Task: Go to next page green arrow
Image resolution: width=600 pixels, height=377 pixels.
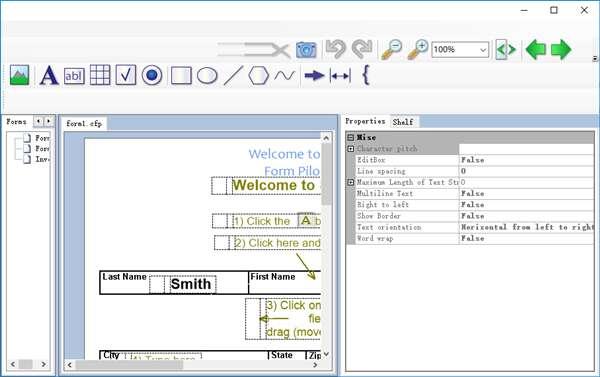Action: tap(561, 49)
